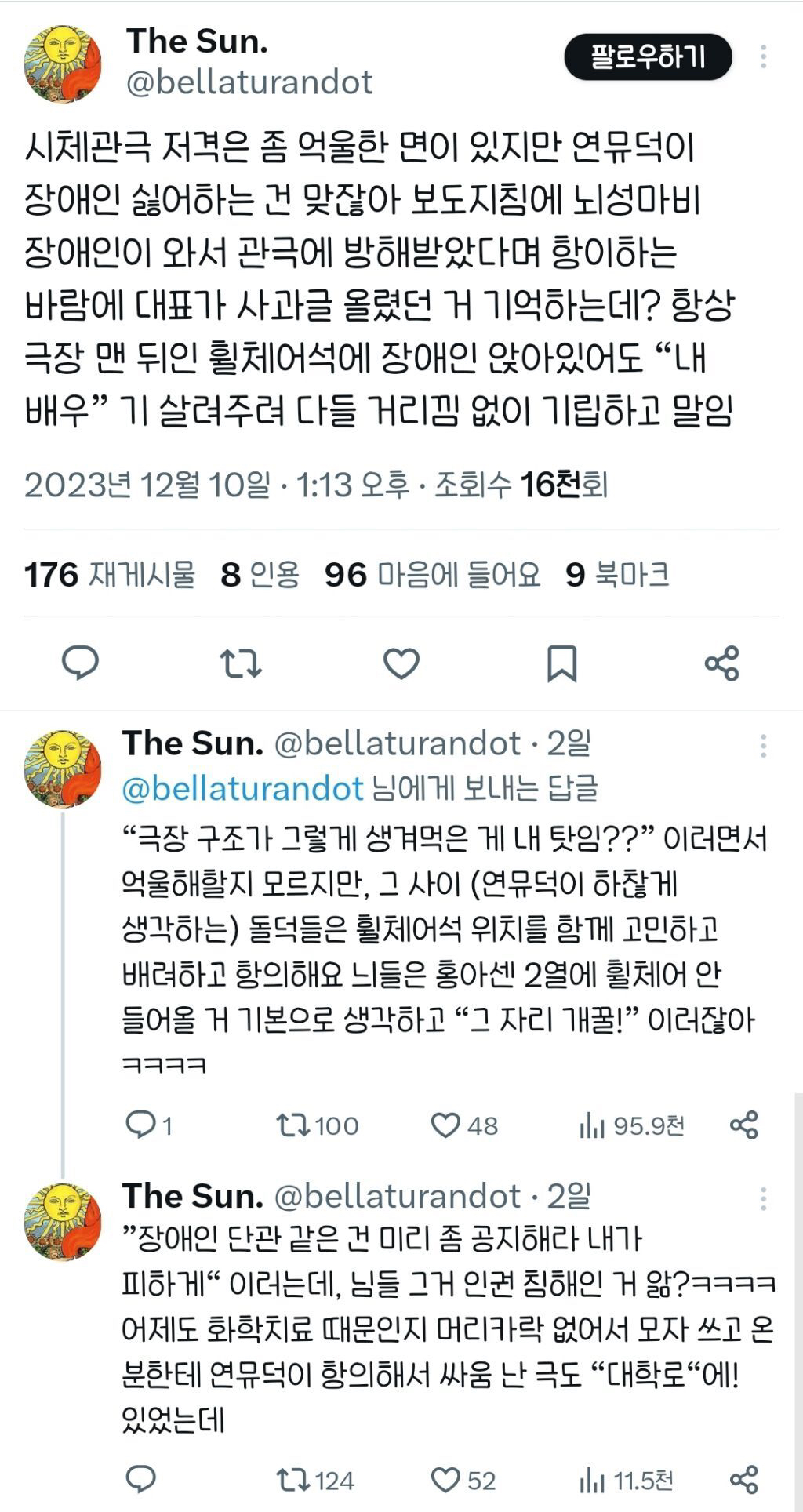Share the second reply
Image resolution: width=803 pixels, height=1512 pixels.
(x=743, y=1481)
